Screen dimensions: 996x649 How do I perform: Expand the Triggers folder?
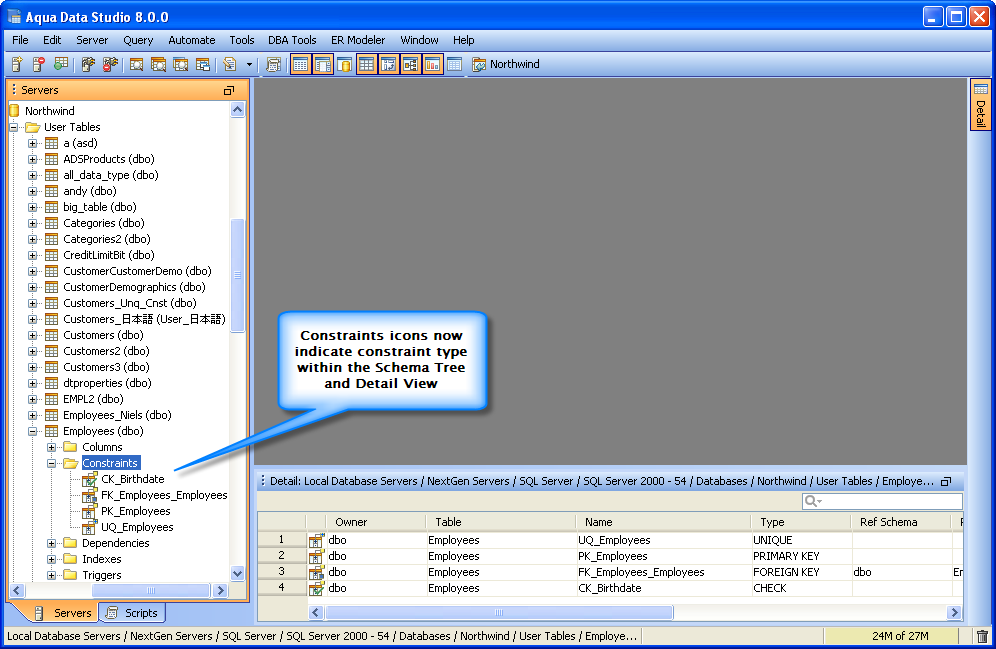point(51,575)
